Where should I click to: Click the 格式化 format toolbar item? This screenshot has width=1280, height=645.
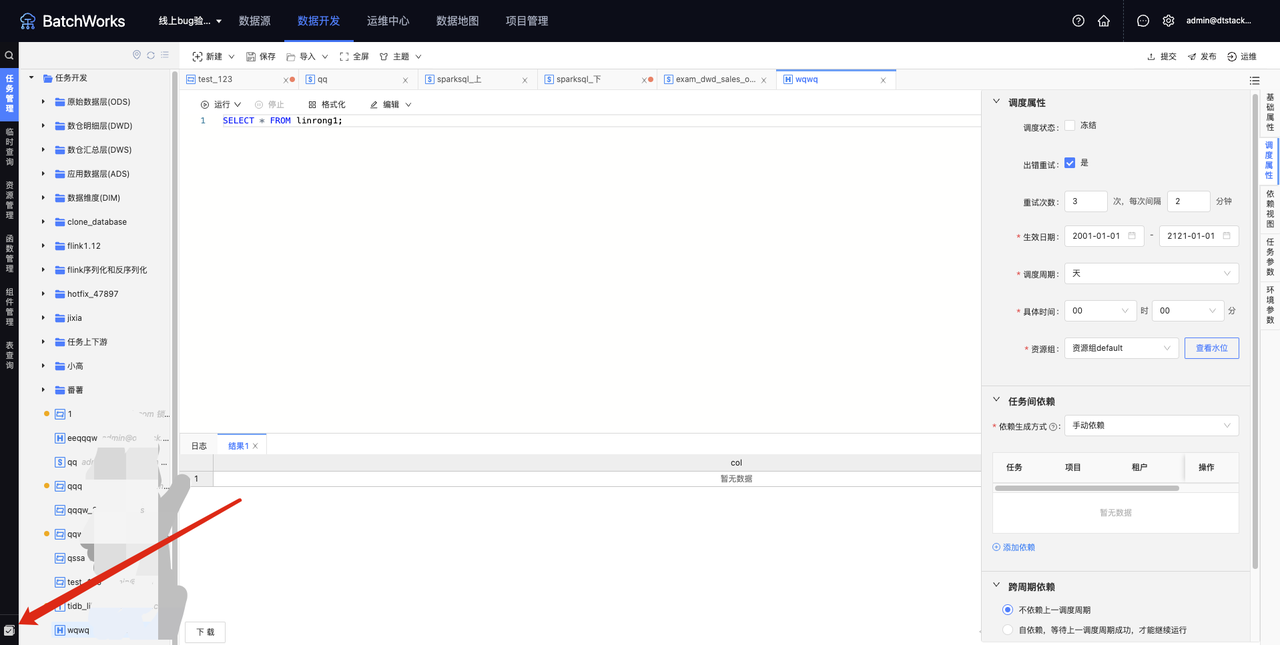327,104
